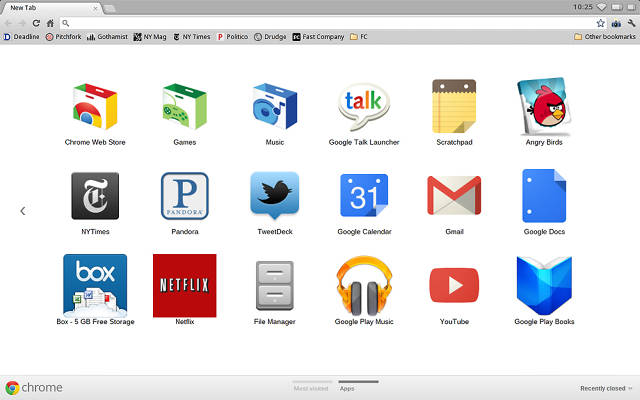Select the New Tab tab

tap(51, 8)
